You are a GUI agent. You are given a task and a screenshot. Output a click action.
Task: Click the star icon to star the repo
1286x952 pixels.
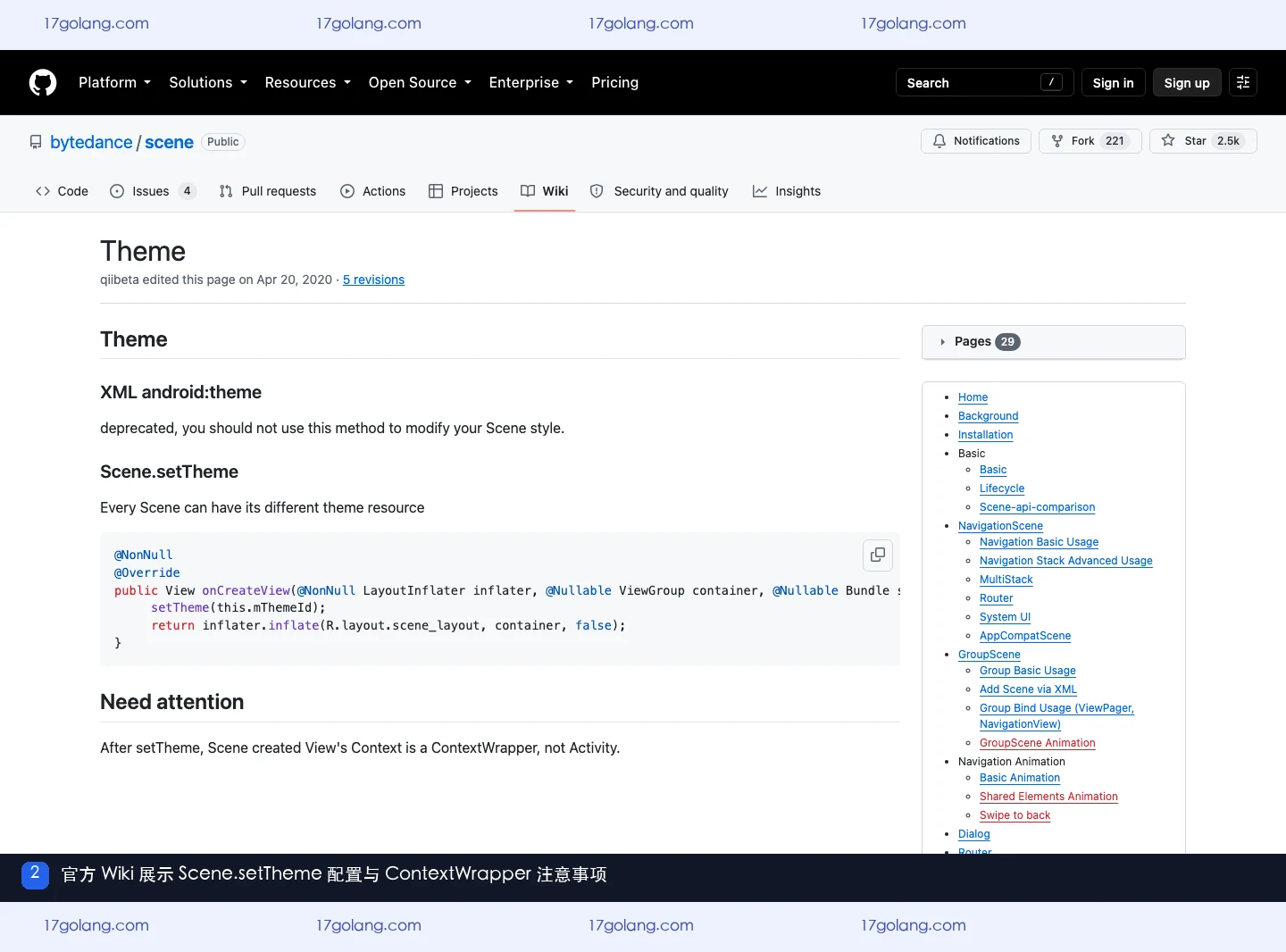point(1168,140)
